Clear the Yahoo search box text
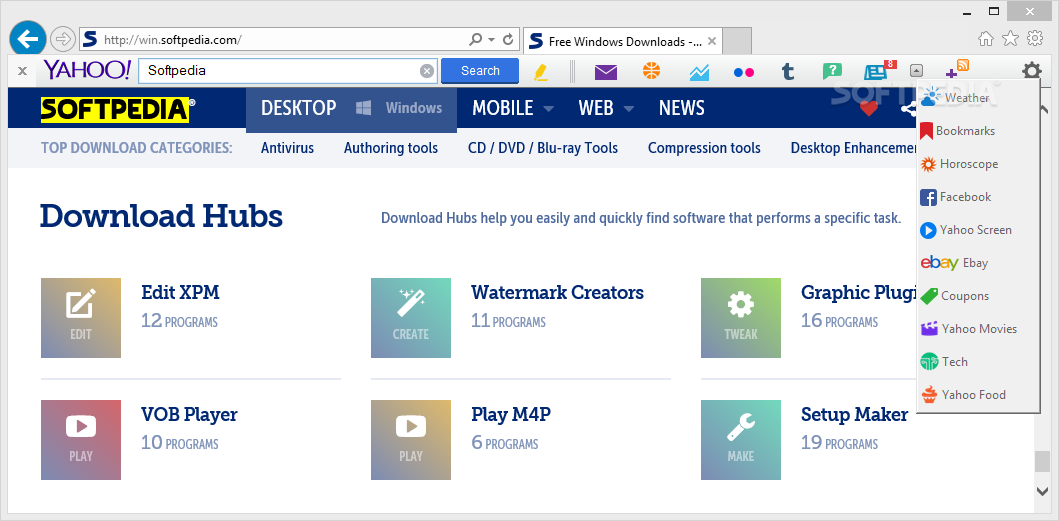The width and height of the screenshot is (1059, 521). point(427,71)
